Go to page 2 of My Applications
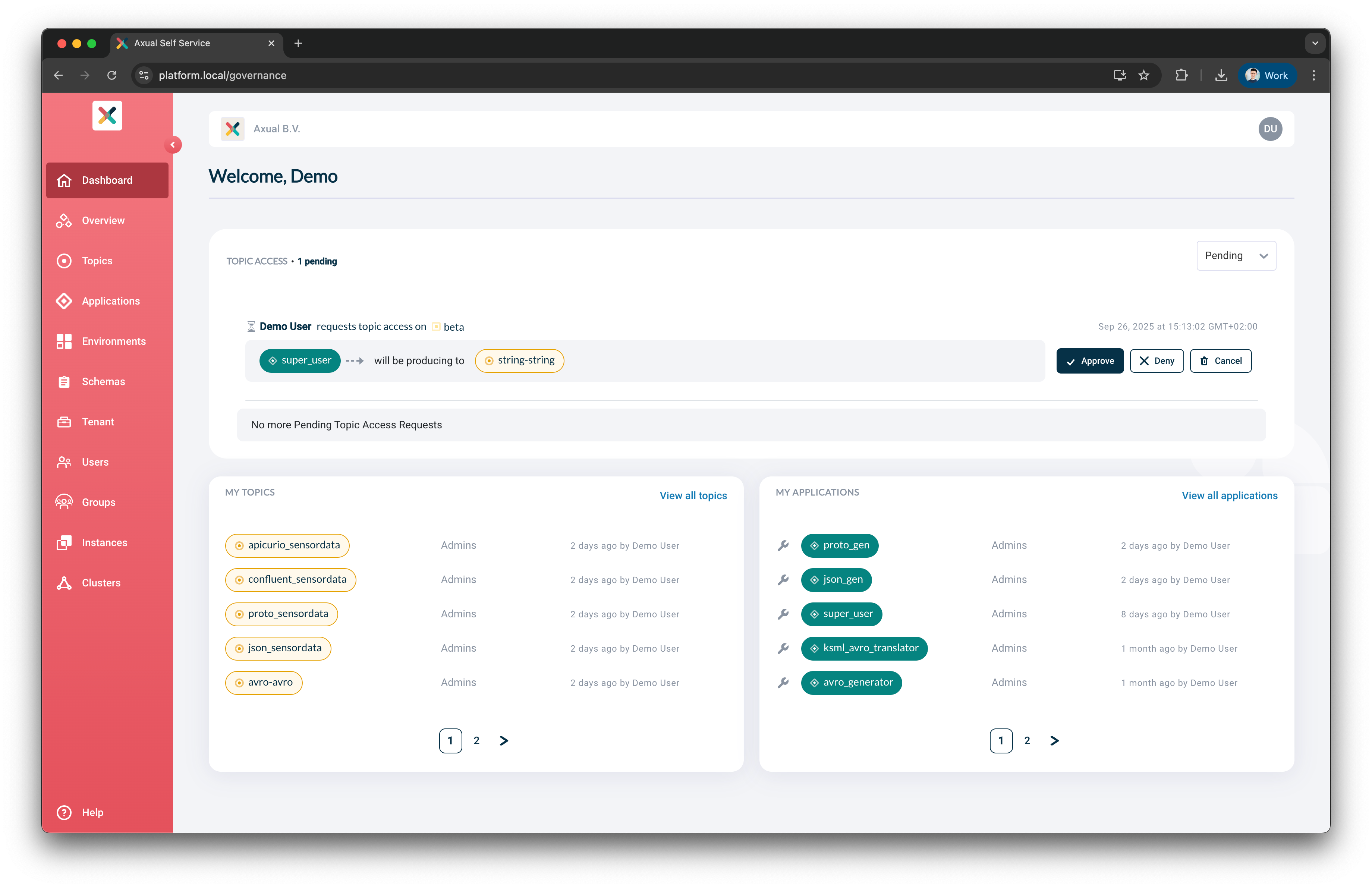The image size is (1372, 888). tap(1027, 741)
